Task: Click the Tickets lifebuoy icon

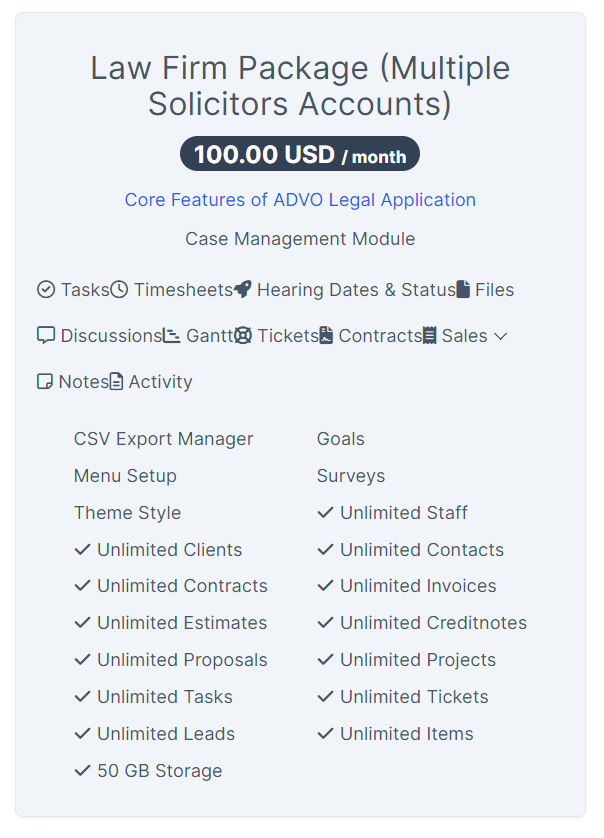Action: 243,336
